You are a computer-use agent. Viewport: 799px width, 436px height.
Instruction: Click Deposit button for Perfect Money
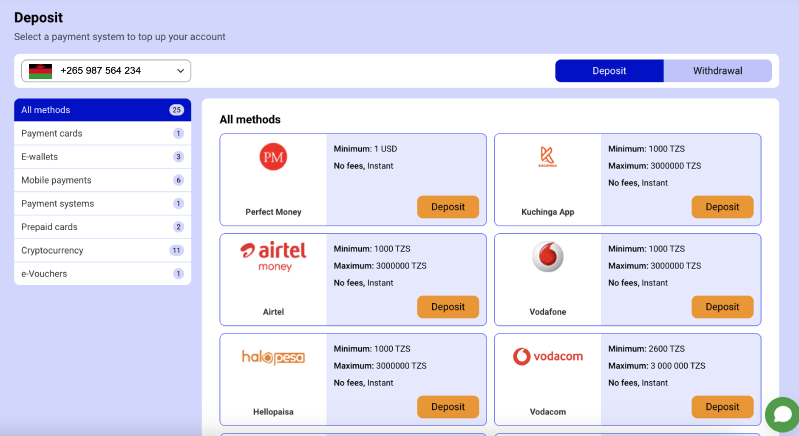[x=448, y=207]
